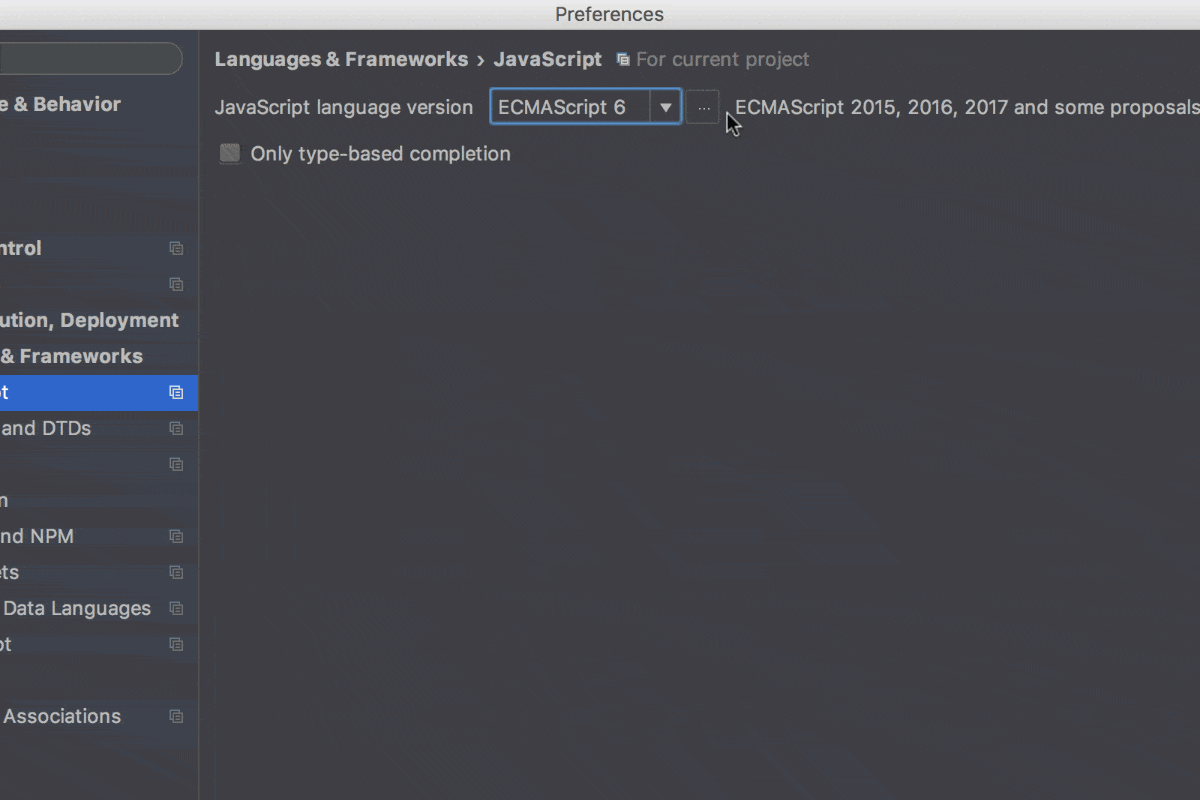The width and height of the screenshot is (1200, 800).
Task: Open the JavaScript language version dropdown arrow
Action: 665,107
